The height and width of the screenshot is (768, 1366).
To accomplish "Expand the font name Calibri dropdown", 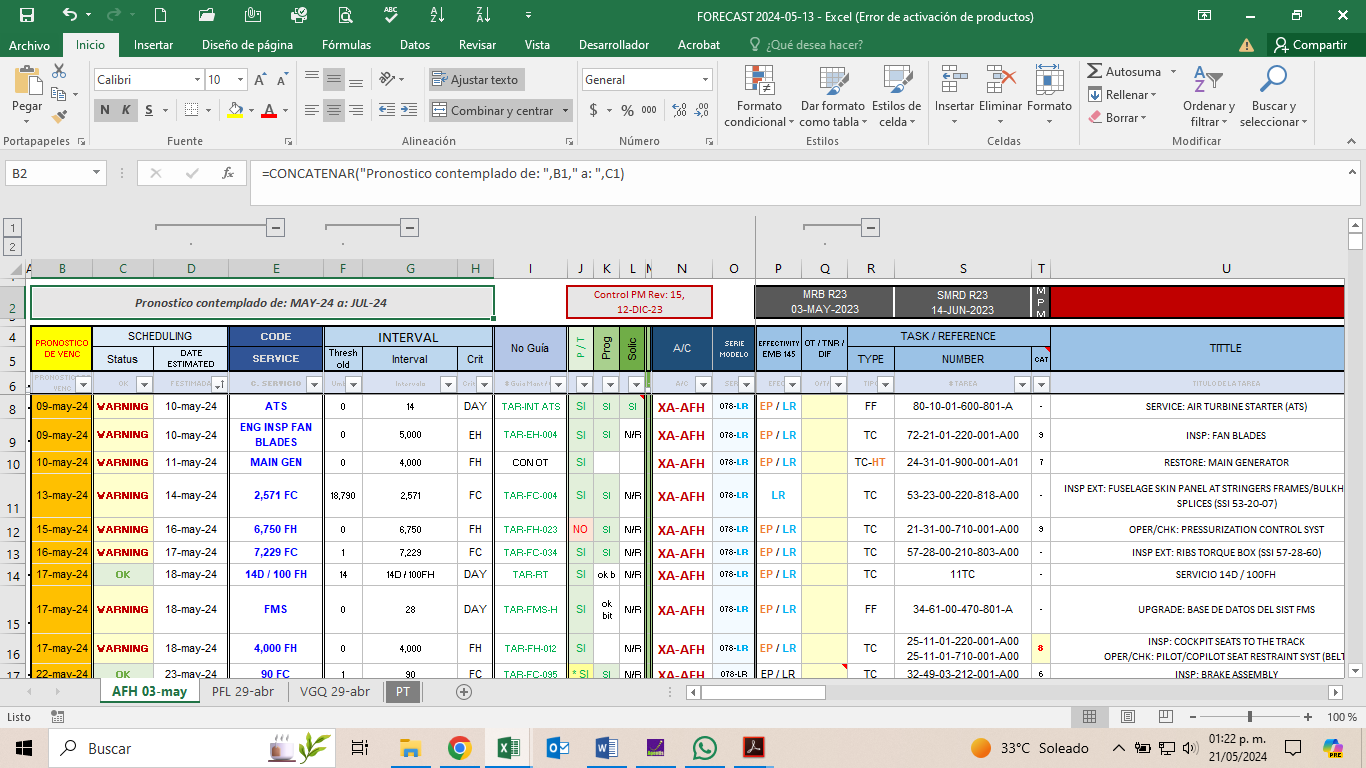I will point(197,80).
